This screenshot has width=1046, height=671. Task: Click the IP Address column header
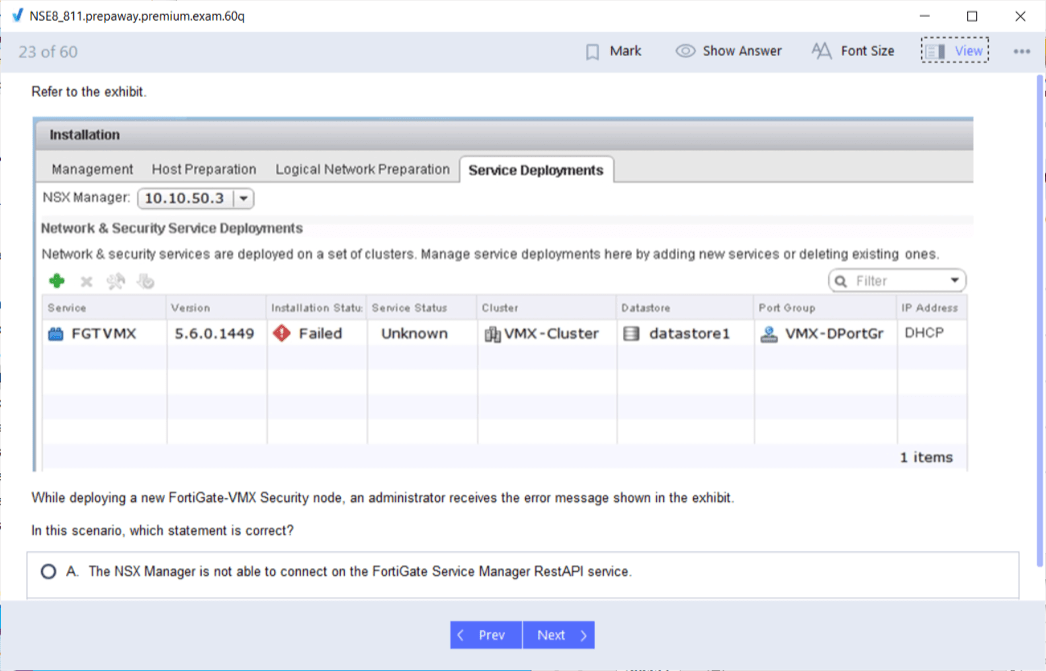932,307
